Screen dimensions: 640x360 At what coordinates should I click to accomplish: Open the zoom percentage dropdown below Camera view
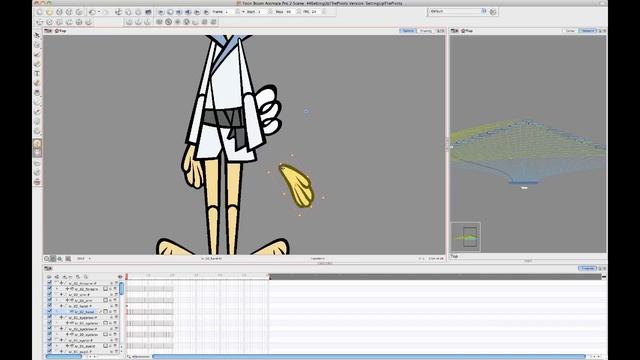coord(84,259)
